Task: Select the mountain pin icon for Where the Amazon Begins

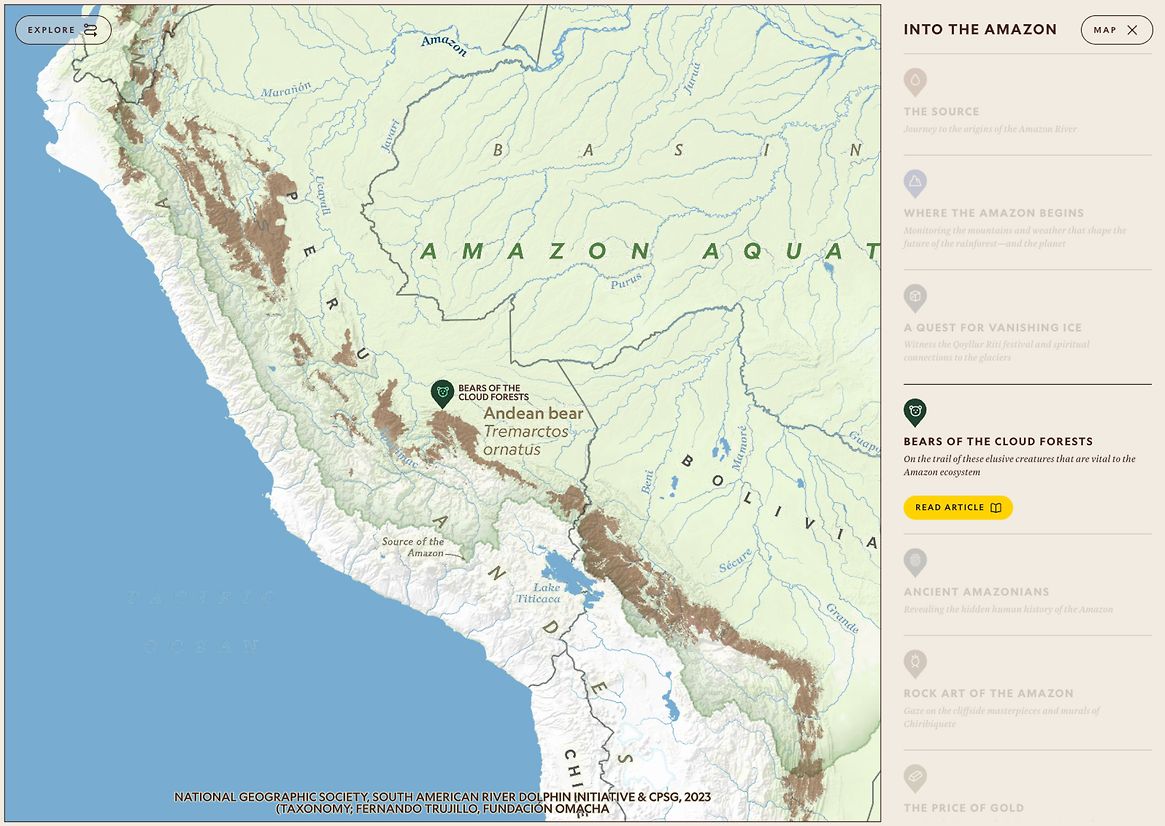Action: point(914,182)
